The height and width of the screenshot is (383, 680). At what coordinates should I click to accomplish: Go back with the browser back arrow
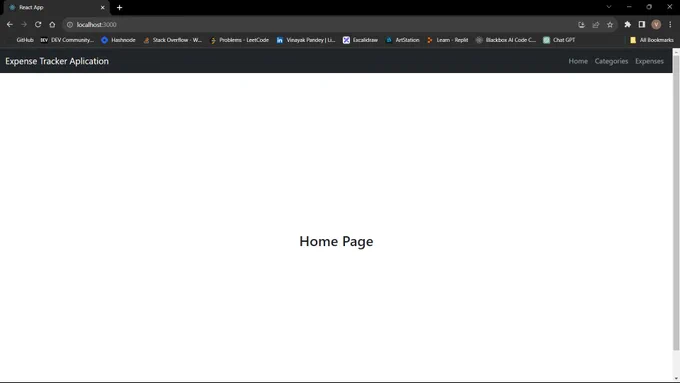click(10, 25)
